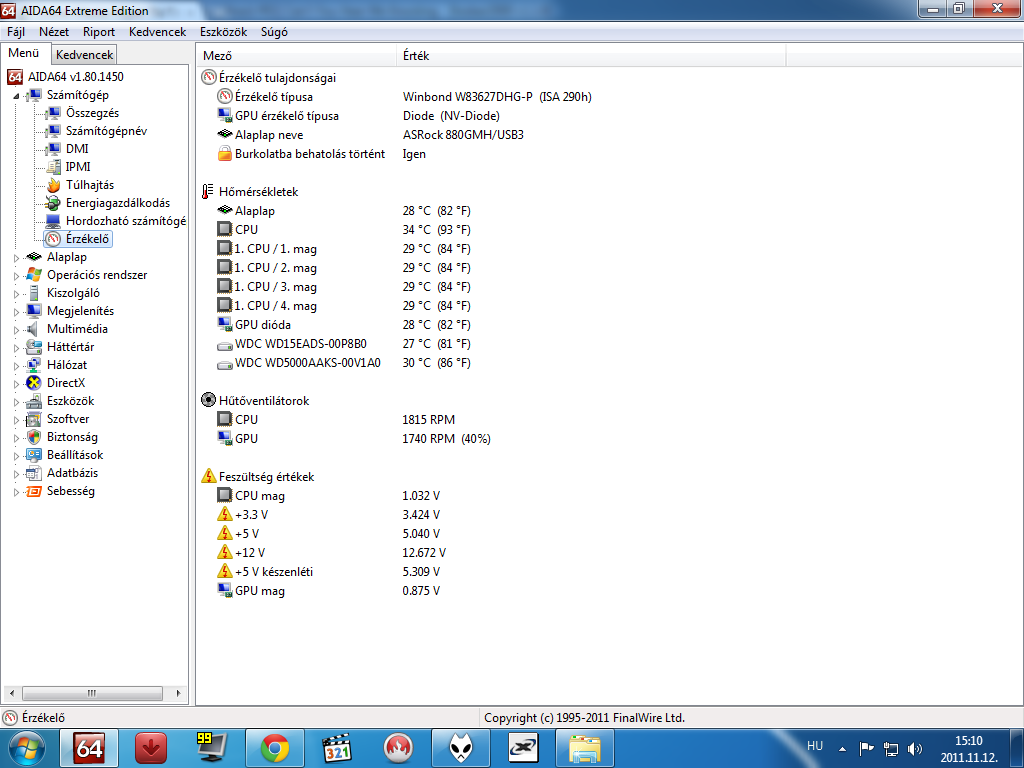Select the Energiagazdálkodás icon
This screenshot has width=1024, height=768.
click(x=54, y=202)
